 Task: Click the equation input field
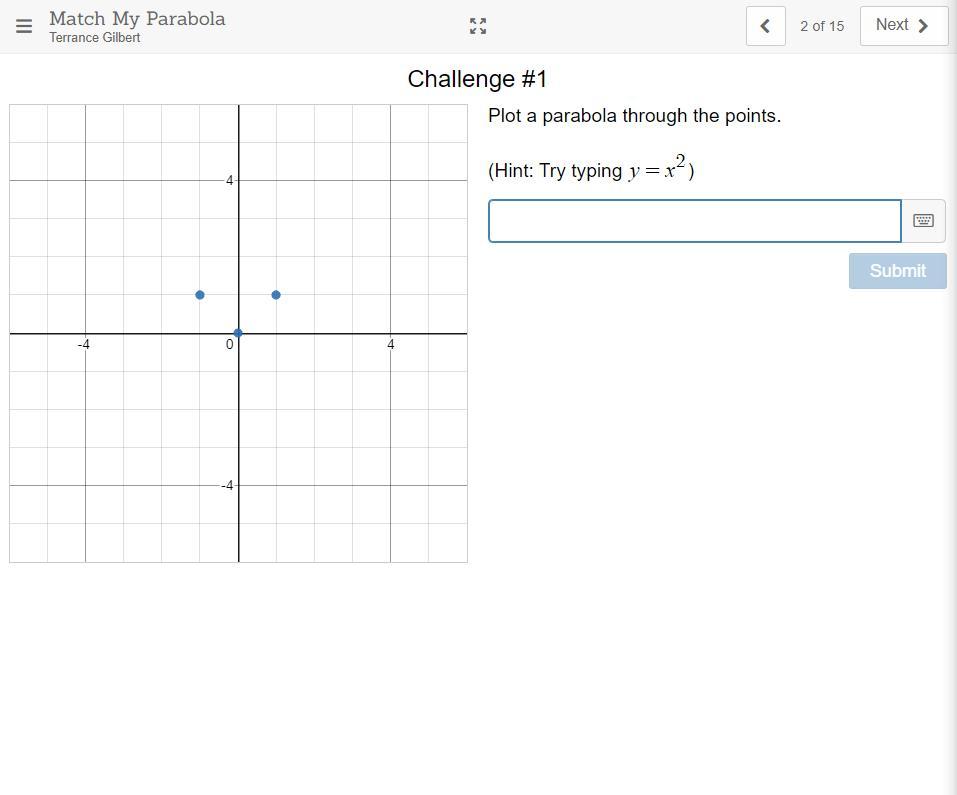tap(694, 221)
